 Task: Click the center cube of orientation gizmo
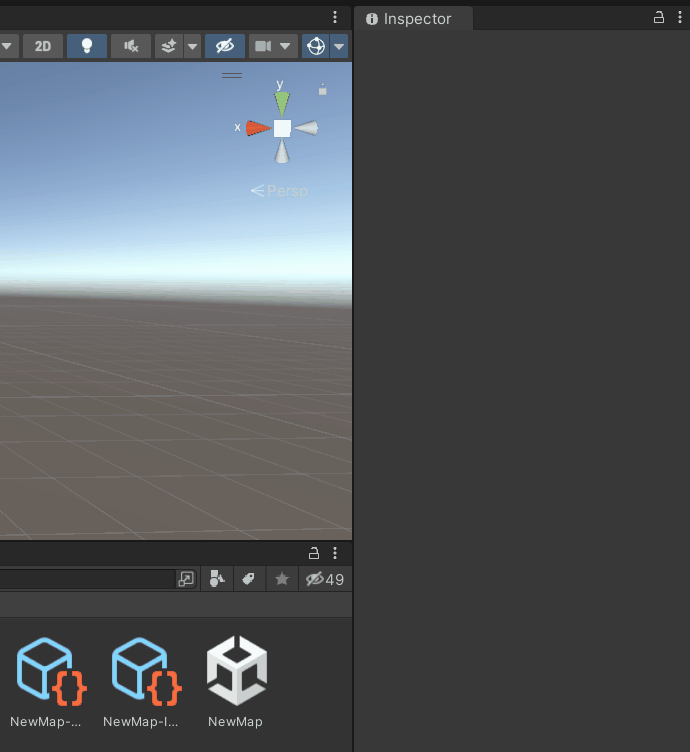[282, 128]
